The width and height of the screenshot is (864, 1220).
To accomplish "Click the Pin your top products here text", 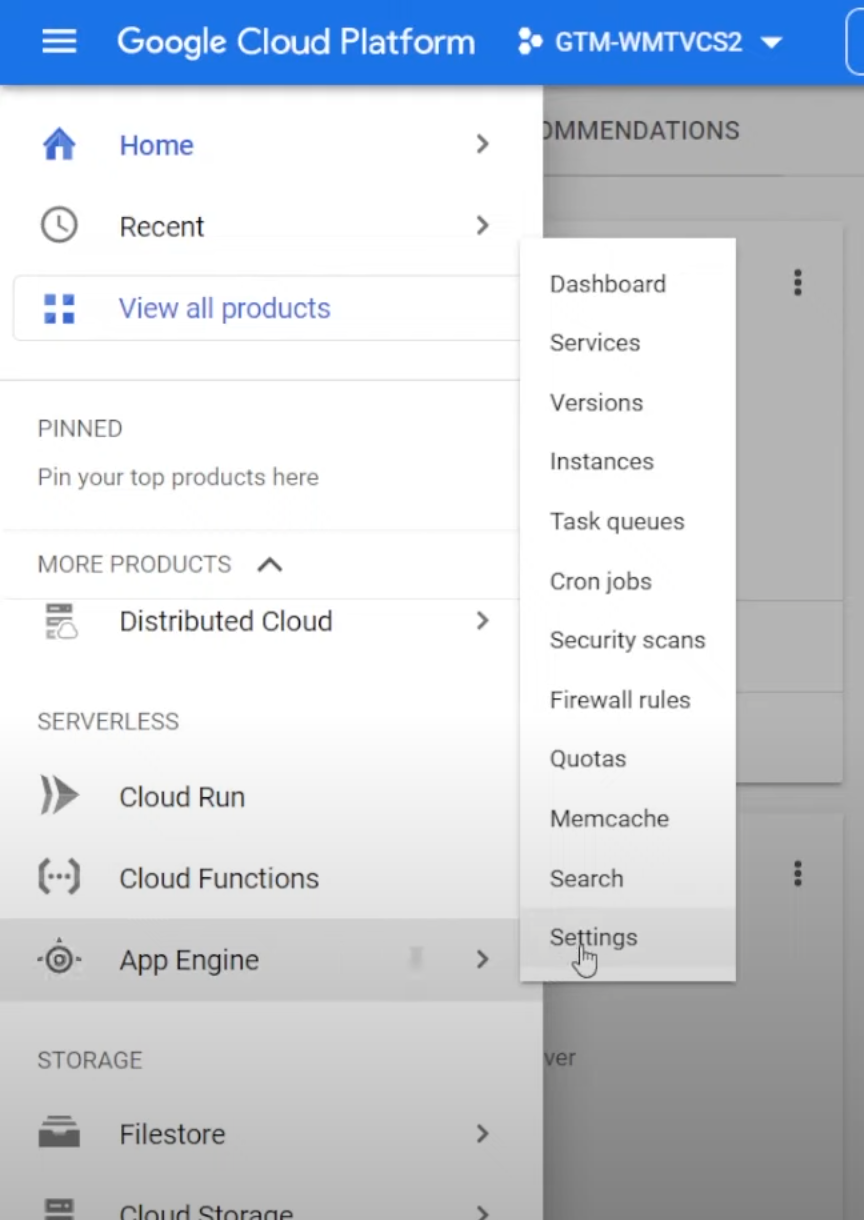I will point(178,477).
